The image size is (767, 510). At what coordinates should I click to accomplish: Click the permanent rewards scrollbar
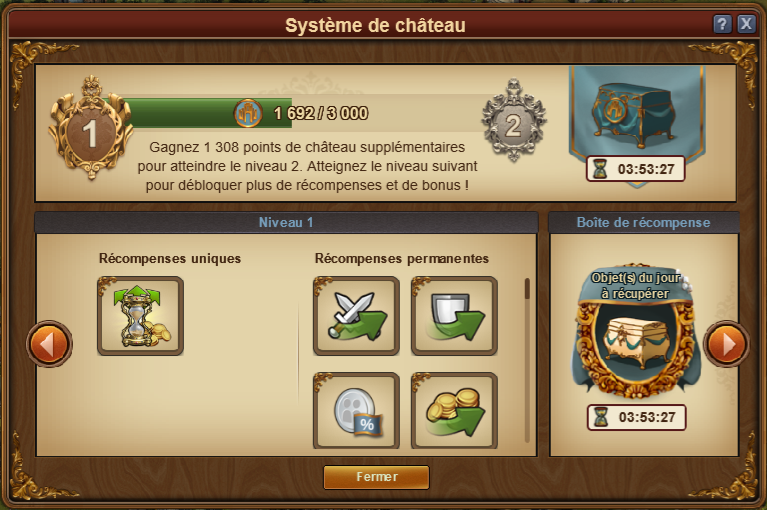pos(527,360)
